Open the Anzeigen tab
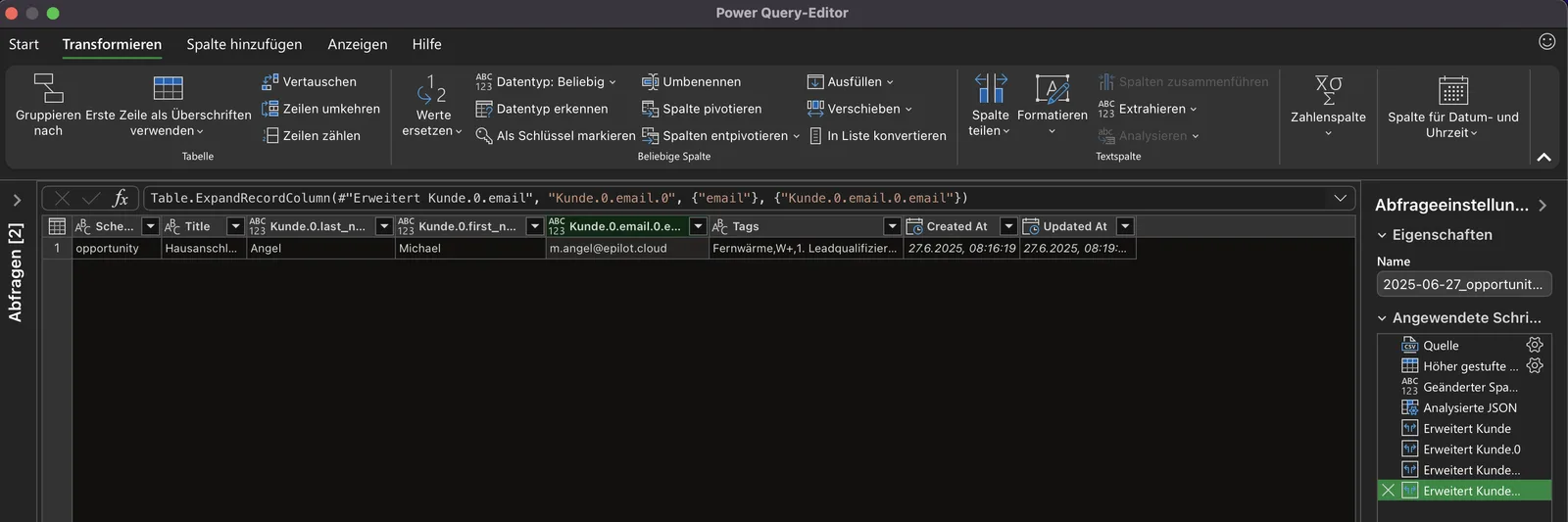1568x522 pixels. point(357,44)
